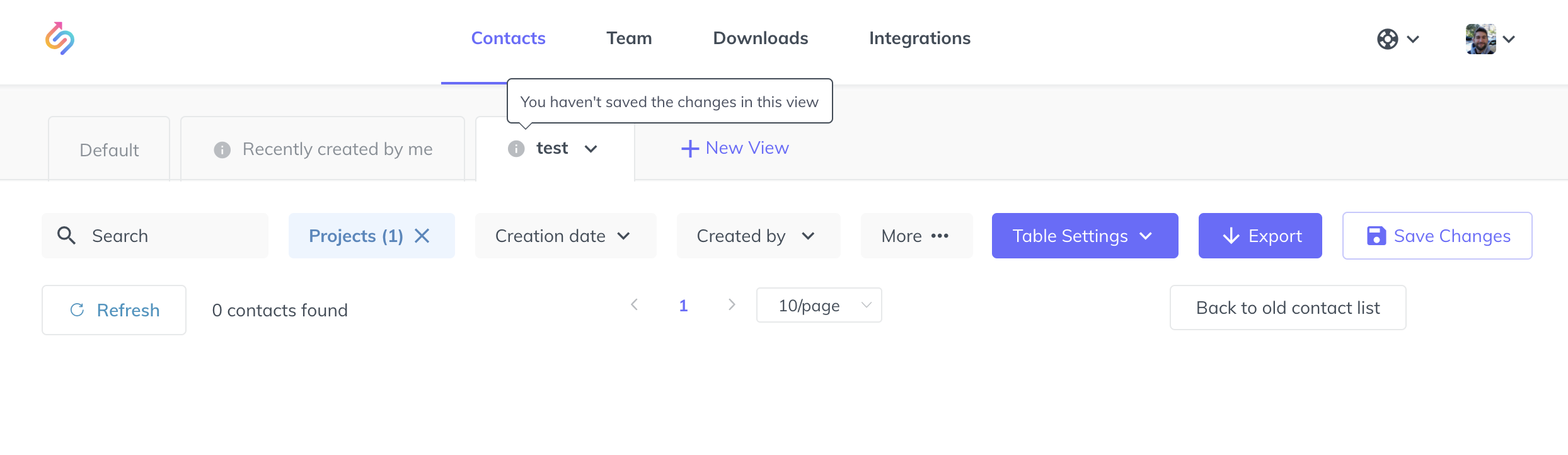
Task: Switch to the Default view tab
Action: 109,149
